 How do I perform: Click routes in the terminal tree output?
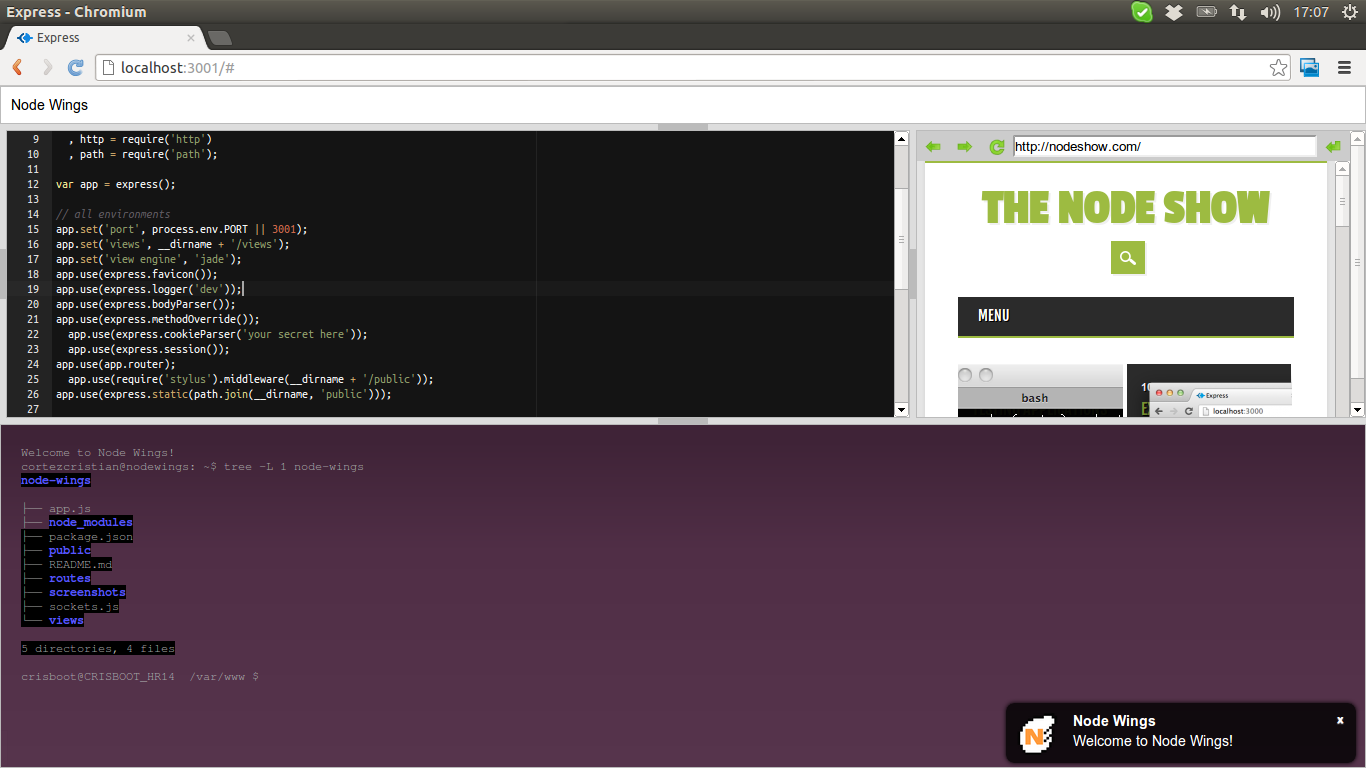click(70, 579)
